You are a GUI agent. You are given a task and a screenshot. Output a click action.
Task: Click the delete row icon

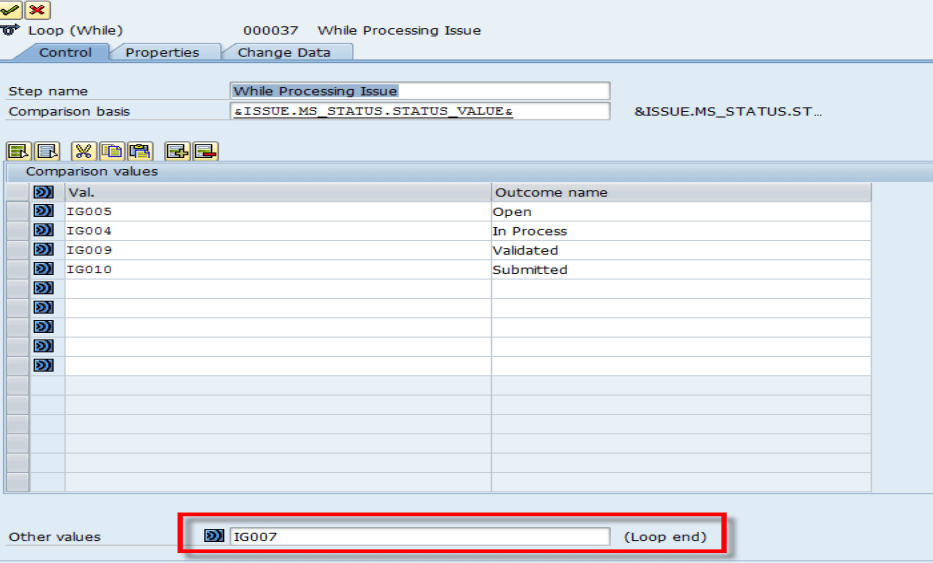click(206, 151)
